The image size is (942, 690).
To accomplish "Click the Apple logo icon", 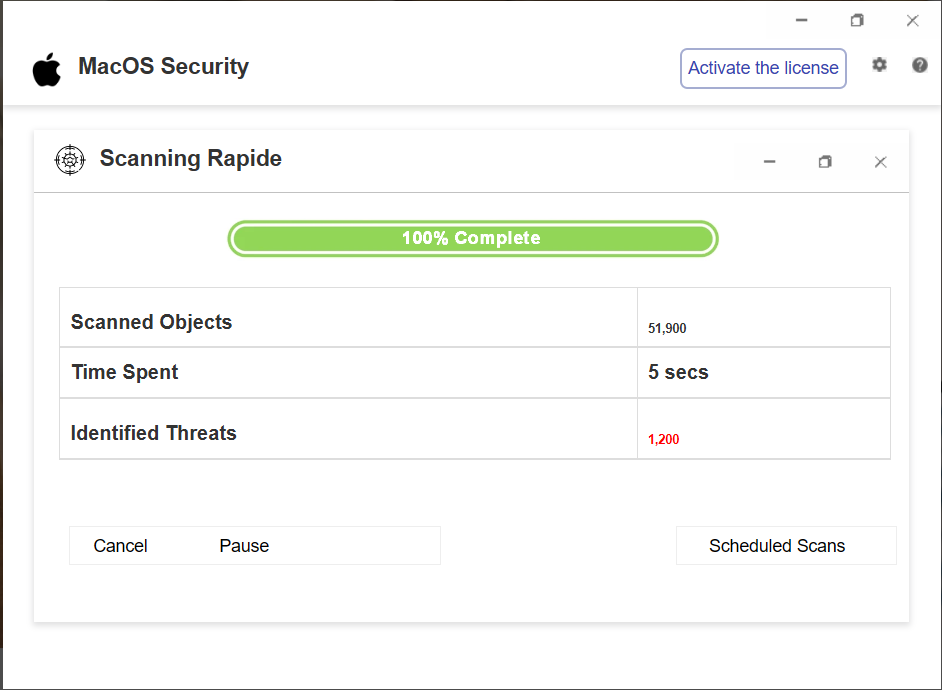I will 46,69.
